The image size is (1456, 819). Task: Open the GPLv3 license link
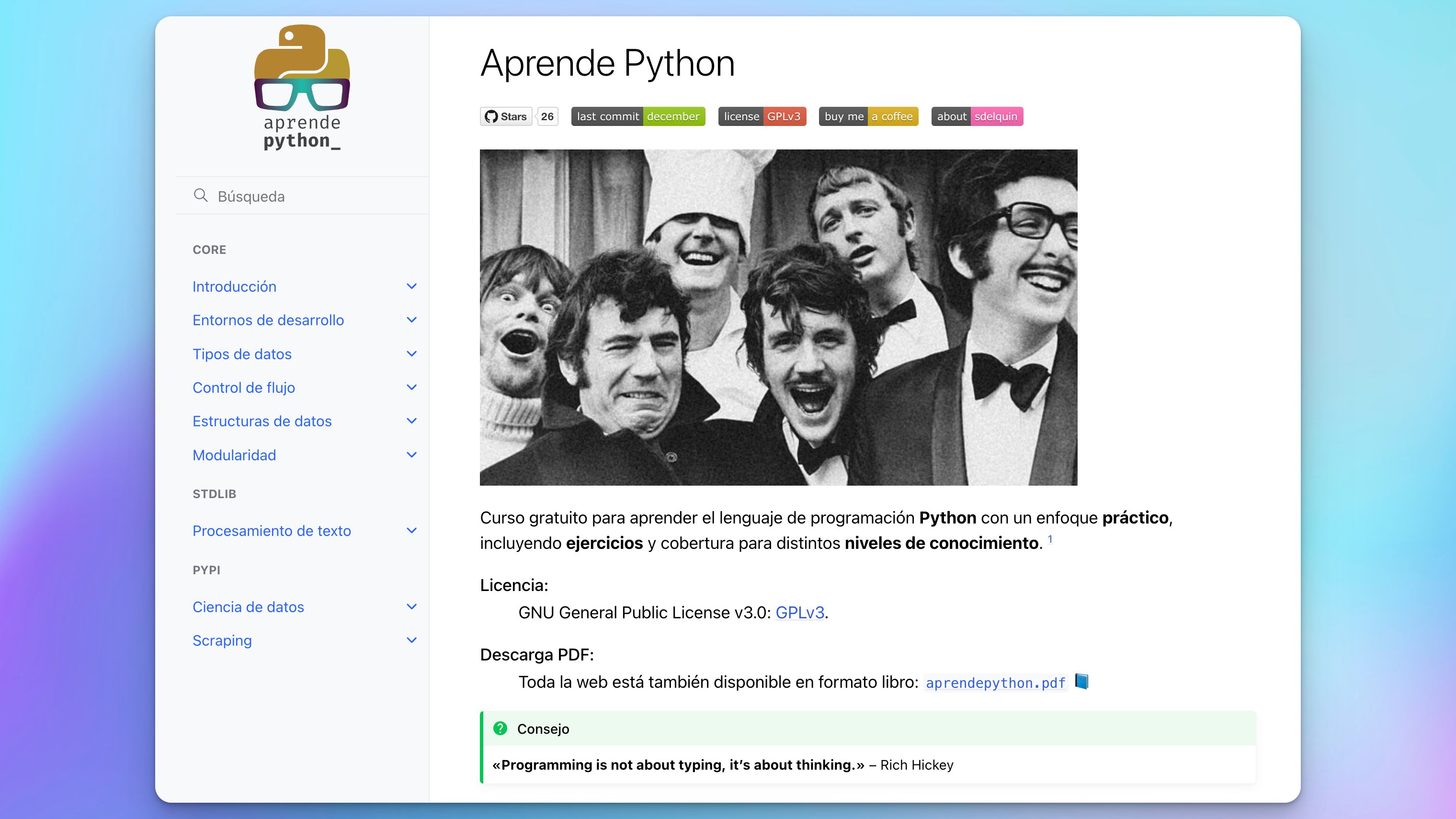[x=799, y=612]
